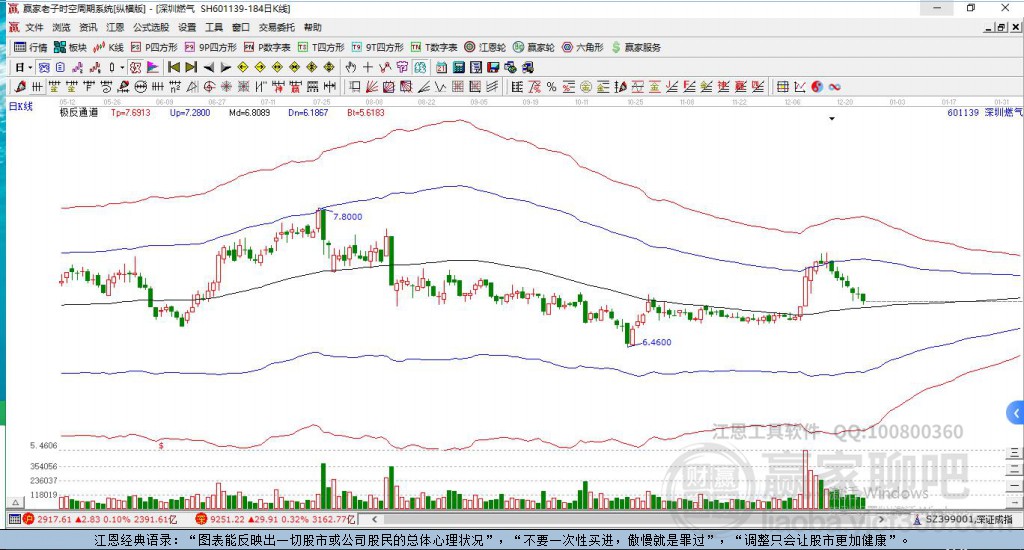
Task: Click the 日K线 chart label
Action: pos(20,106)
